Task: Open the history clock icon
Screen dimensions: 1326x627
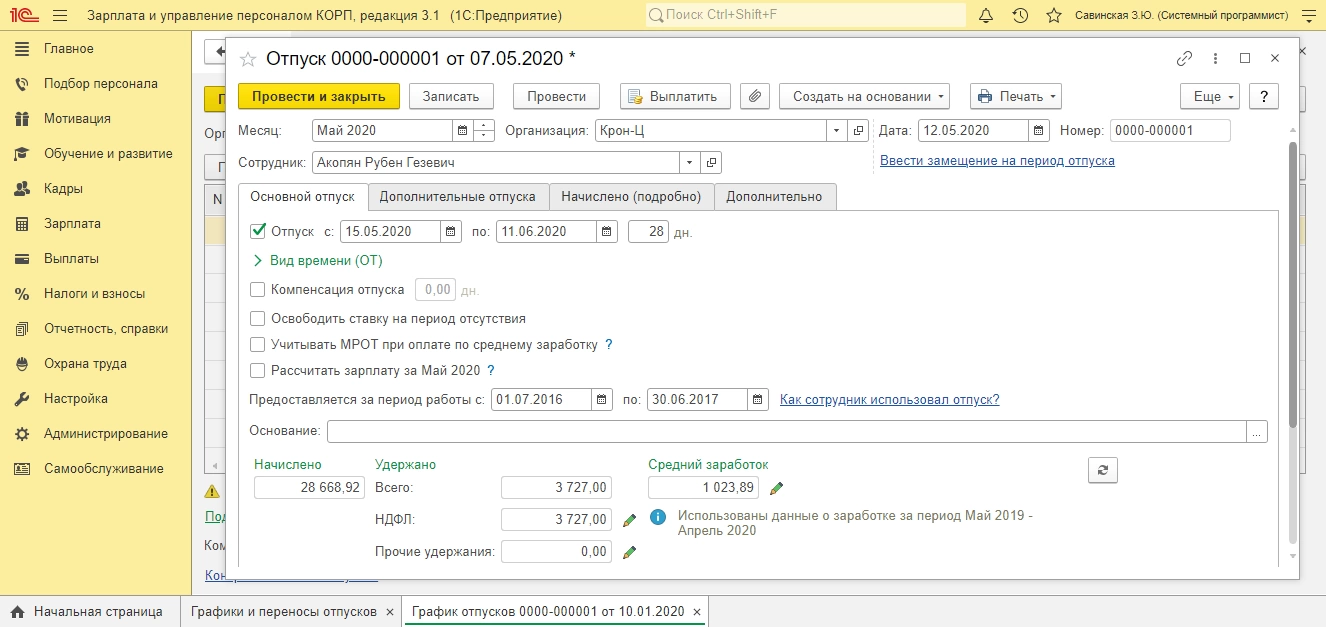Action: (x=1020, y=16)
